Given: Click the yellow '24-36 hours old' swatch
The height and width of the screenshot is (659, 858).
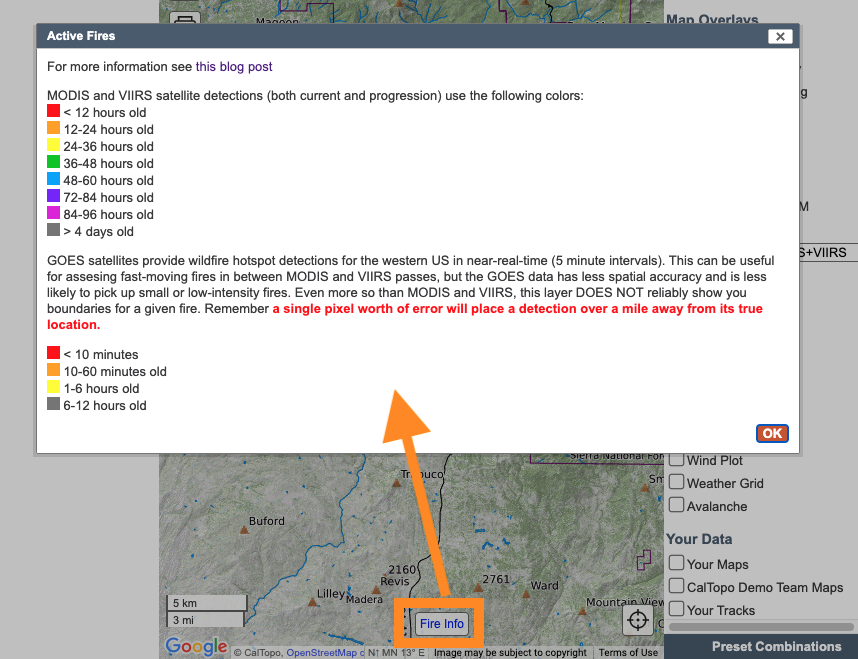Looking at the screenshot, I should pos(53,146).
